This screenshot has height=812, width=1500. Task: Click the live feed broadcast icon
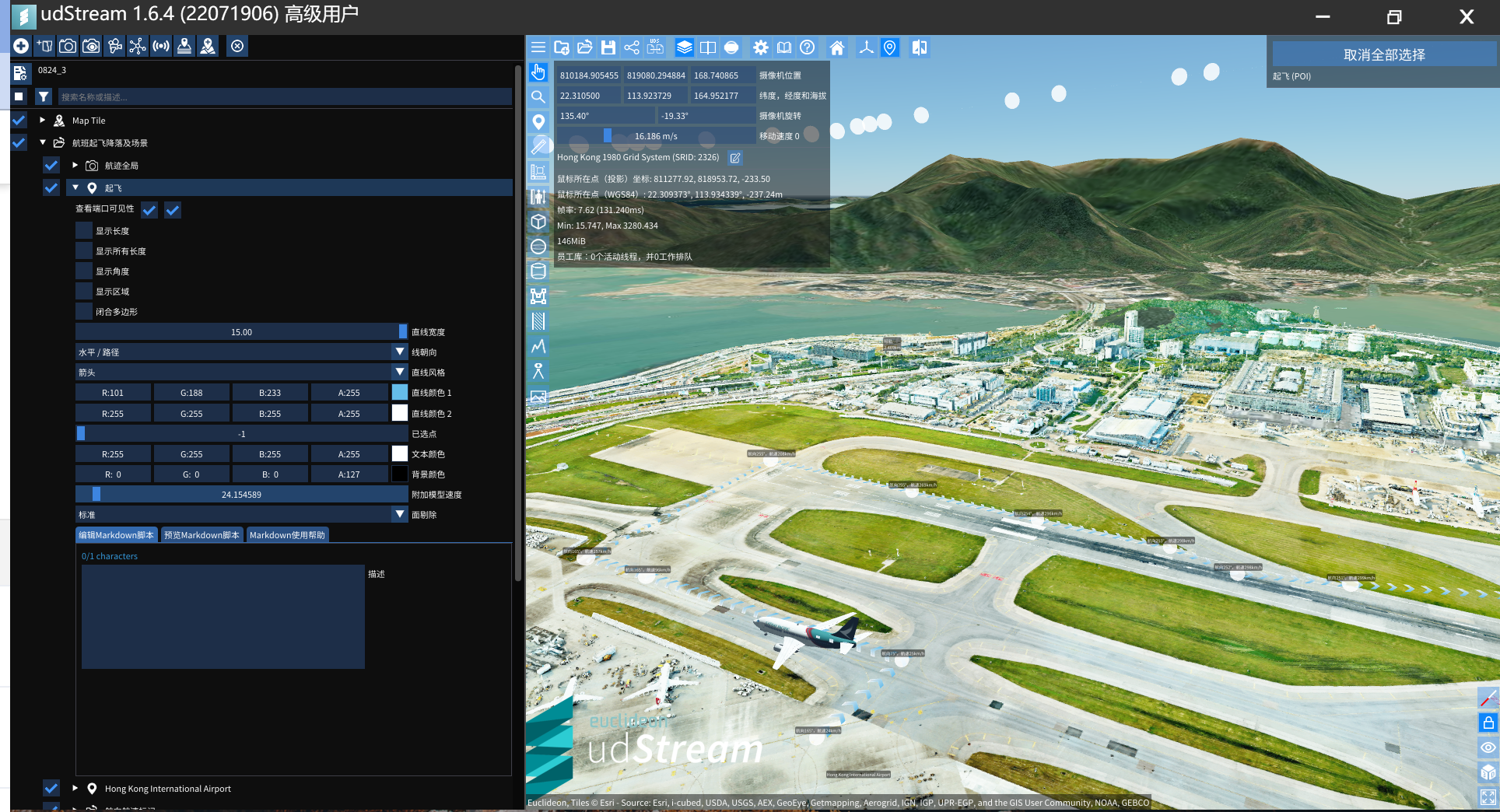(x=161, y=46)
